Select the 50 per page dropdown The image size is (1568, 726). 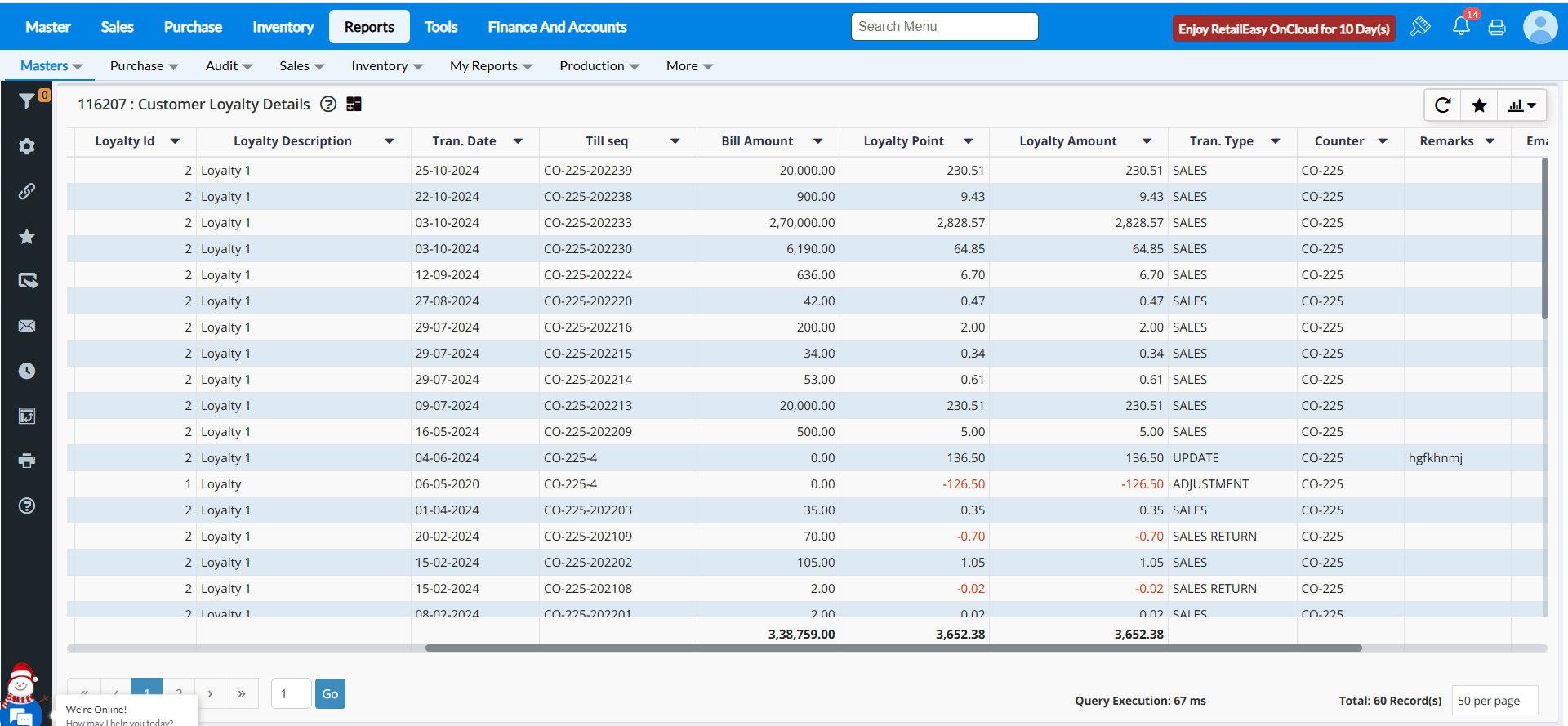1494,701
